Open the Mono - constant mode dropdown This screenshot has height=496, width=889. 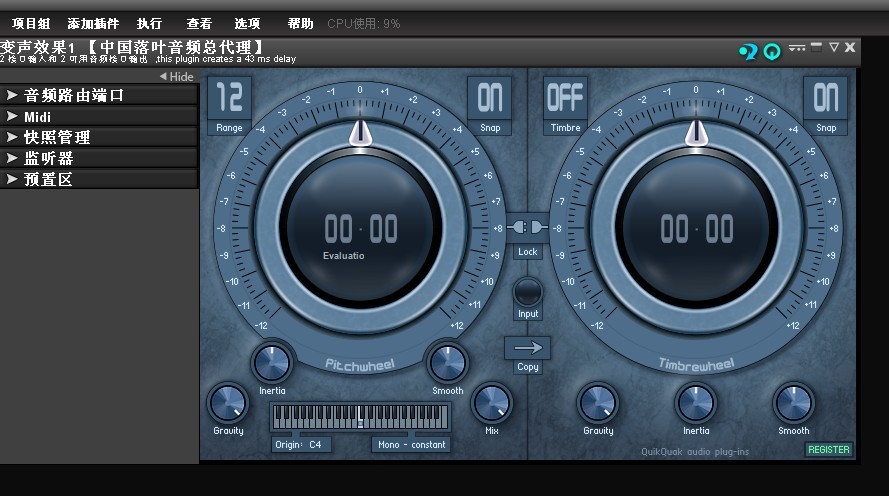tap(412, 444)
